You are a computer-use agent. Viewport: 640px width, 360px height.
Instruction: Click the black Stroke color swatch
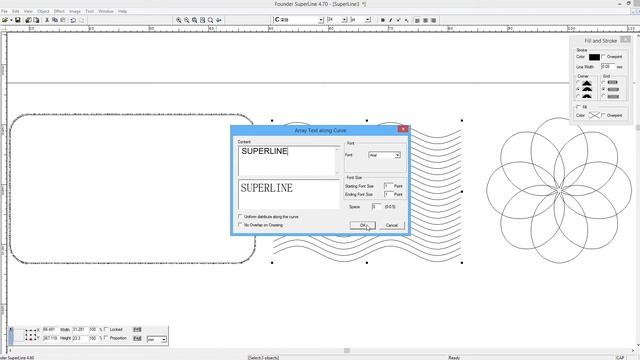point(594,57)
